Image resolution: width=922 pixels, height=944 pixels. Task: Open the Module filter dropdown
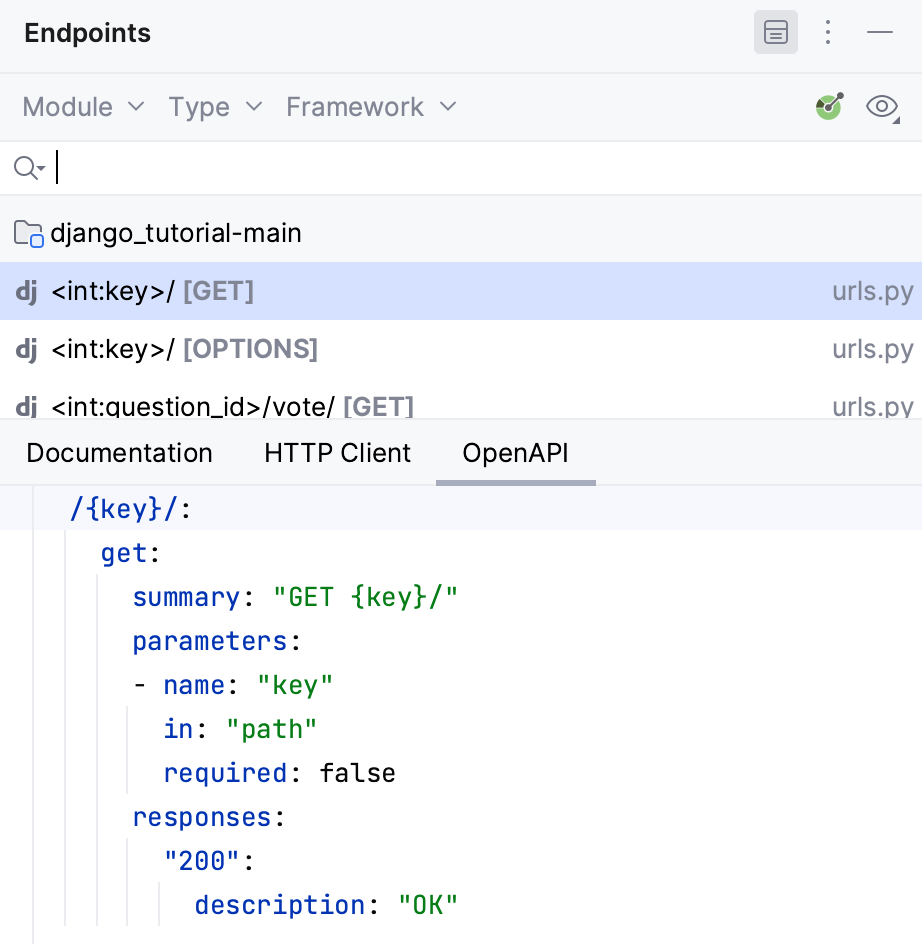pyautogui.click(x=83, y=107)
